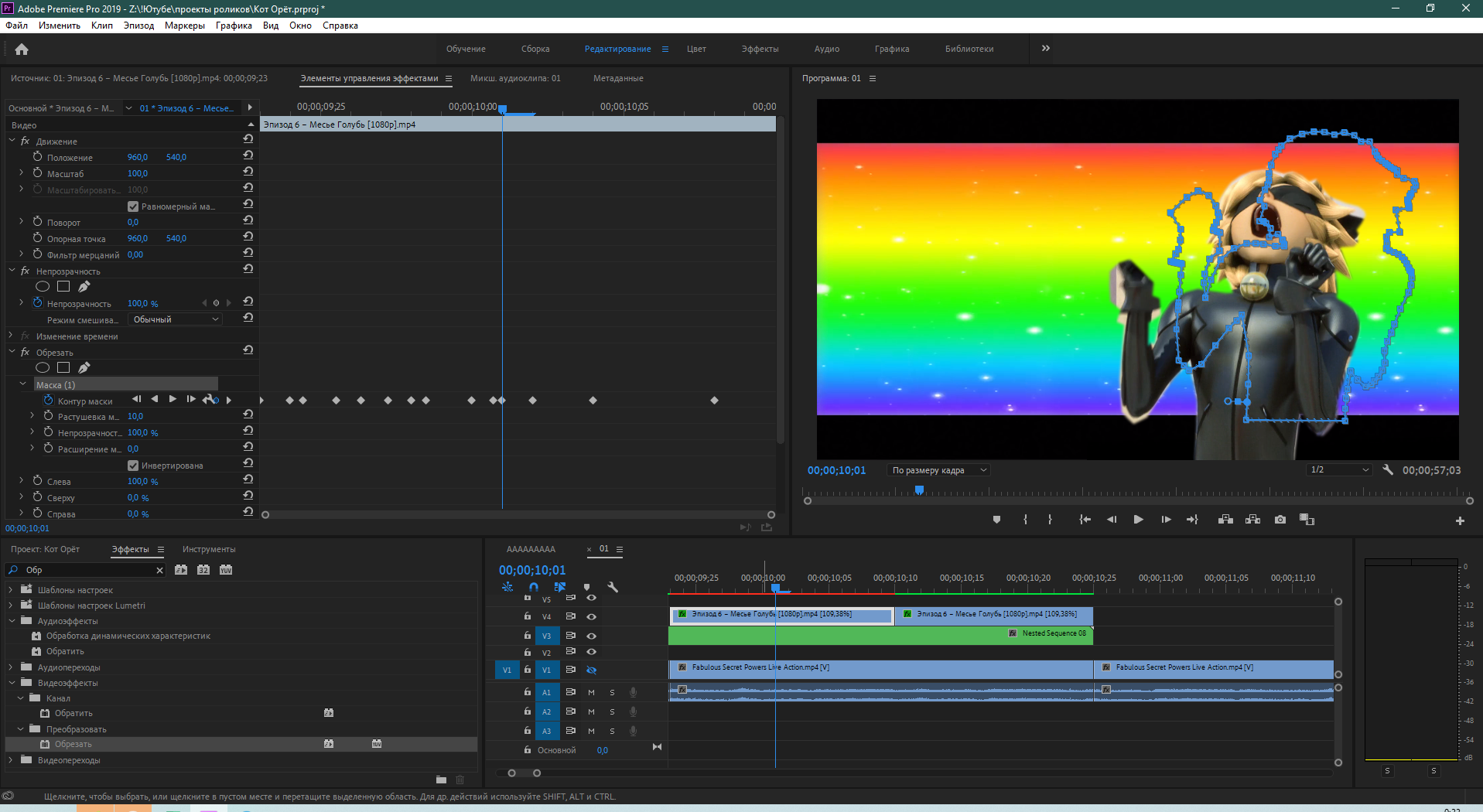Open По размеру кадра zoom dropdown
The width and height of the screenshot is (1483, 812).
point(938,470)
